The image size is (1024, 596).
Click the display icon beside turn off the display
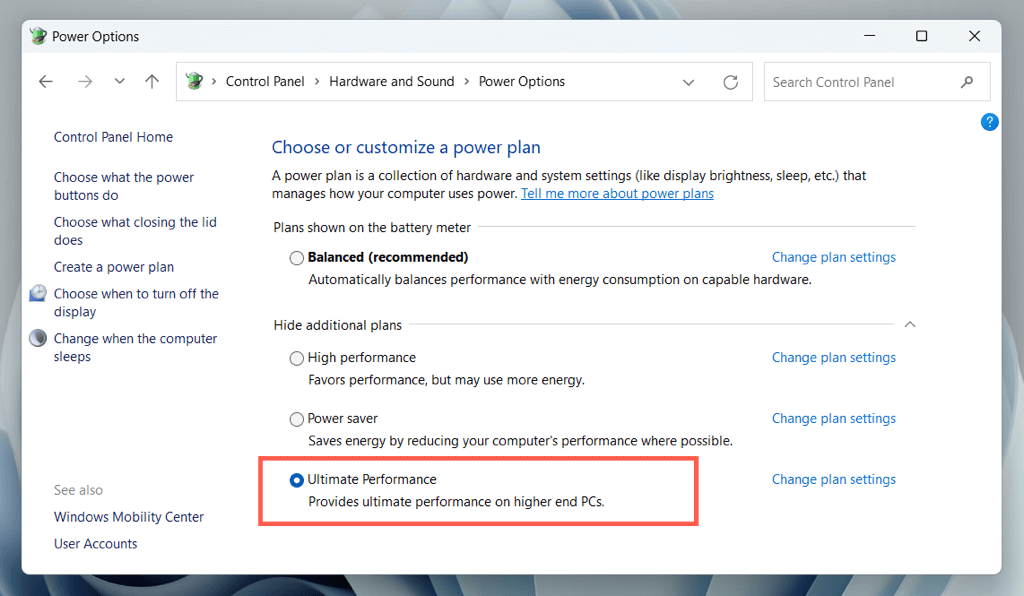(38, 293)
